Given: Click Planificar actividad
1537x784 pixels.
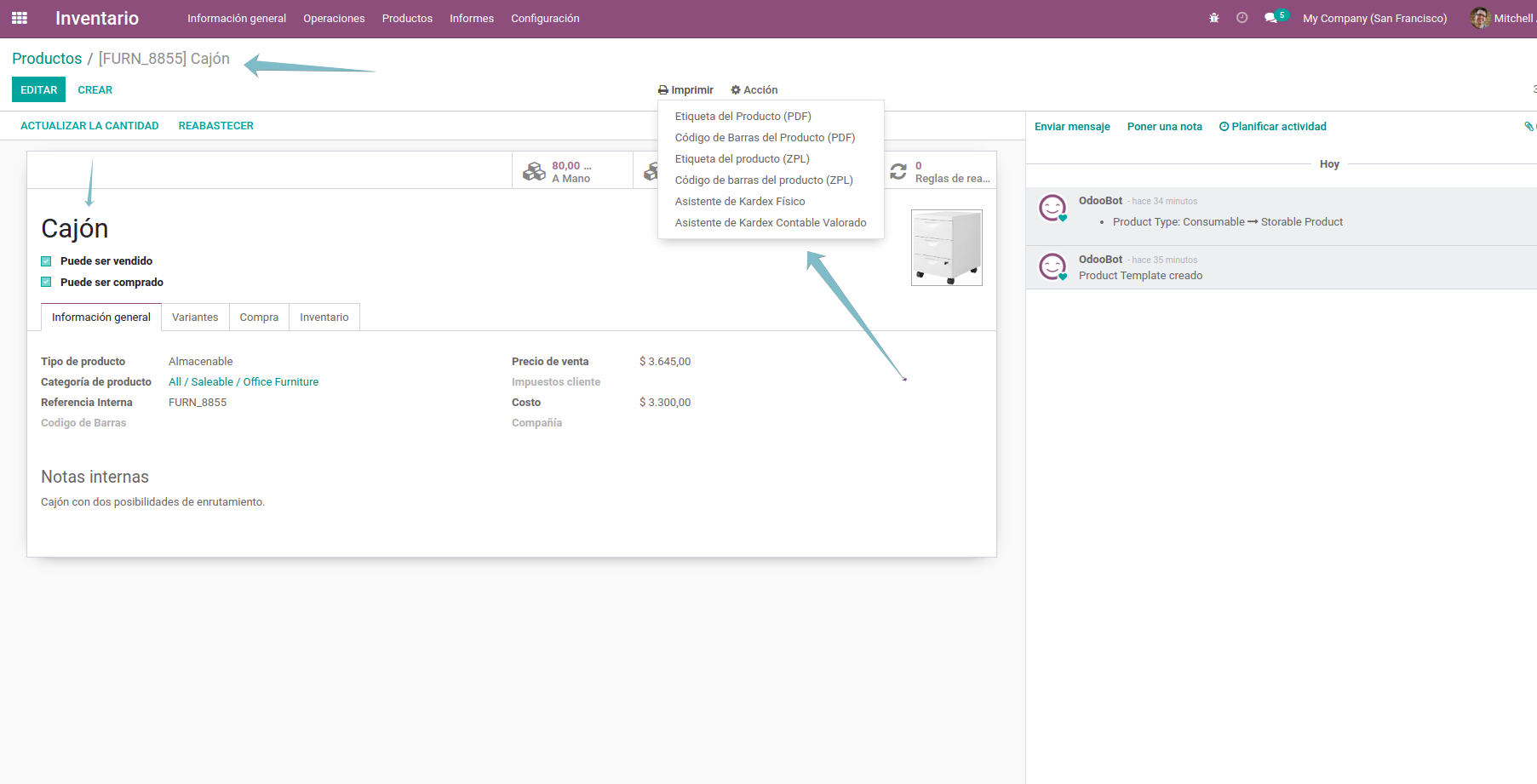Looking at the screenshot, I should click(x=1273, y=127).
